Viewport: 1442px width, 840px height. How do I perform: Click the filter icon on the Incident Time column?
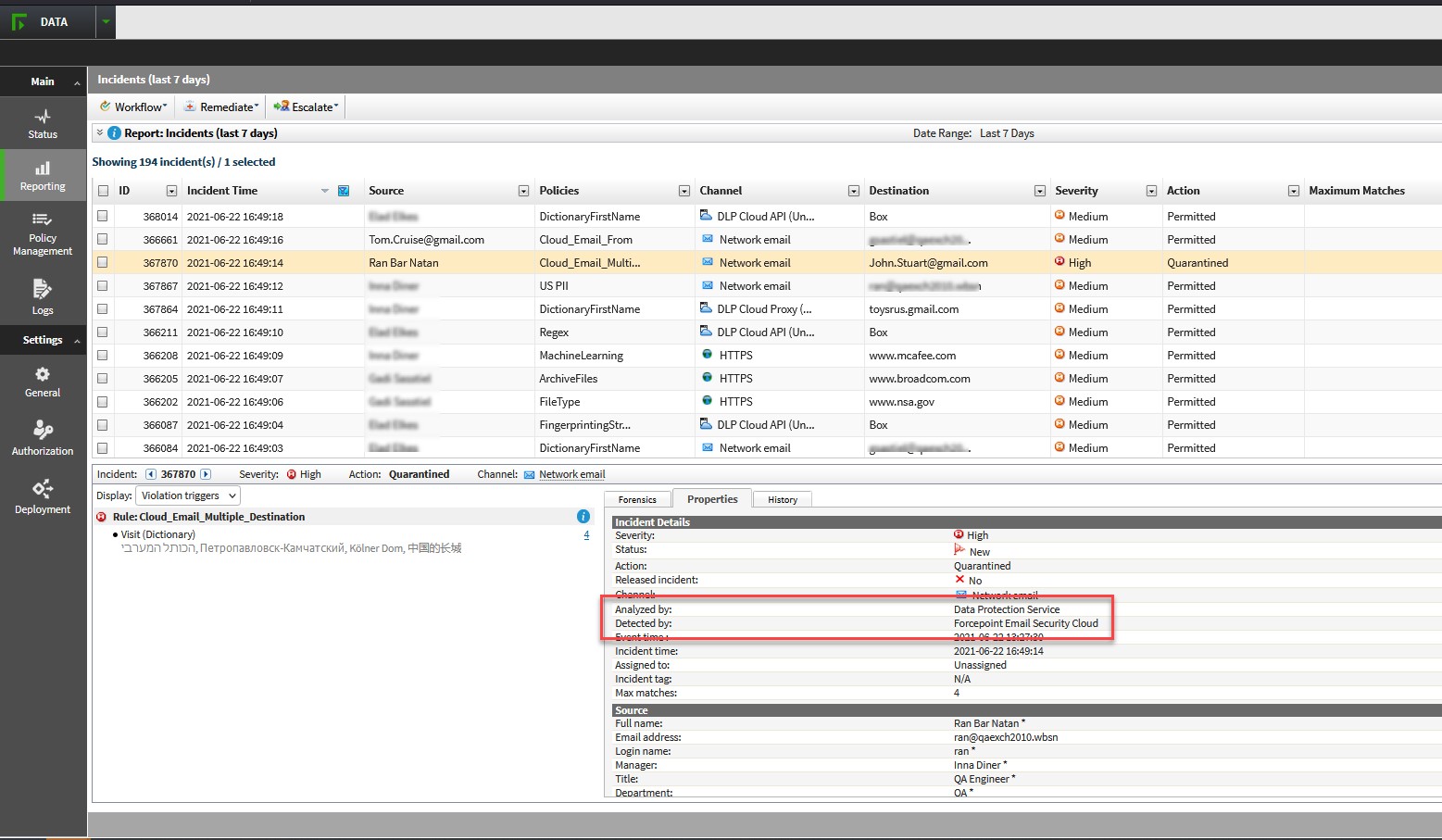point(343,190)
